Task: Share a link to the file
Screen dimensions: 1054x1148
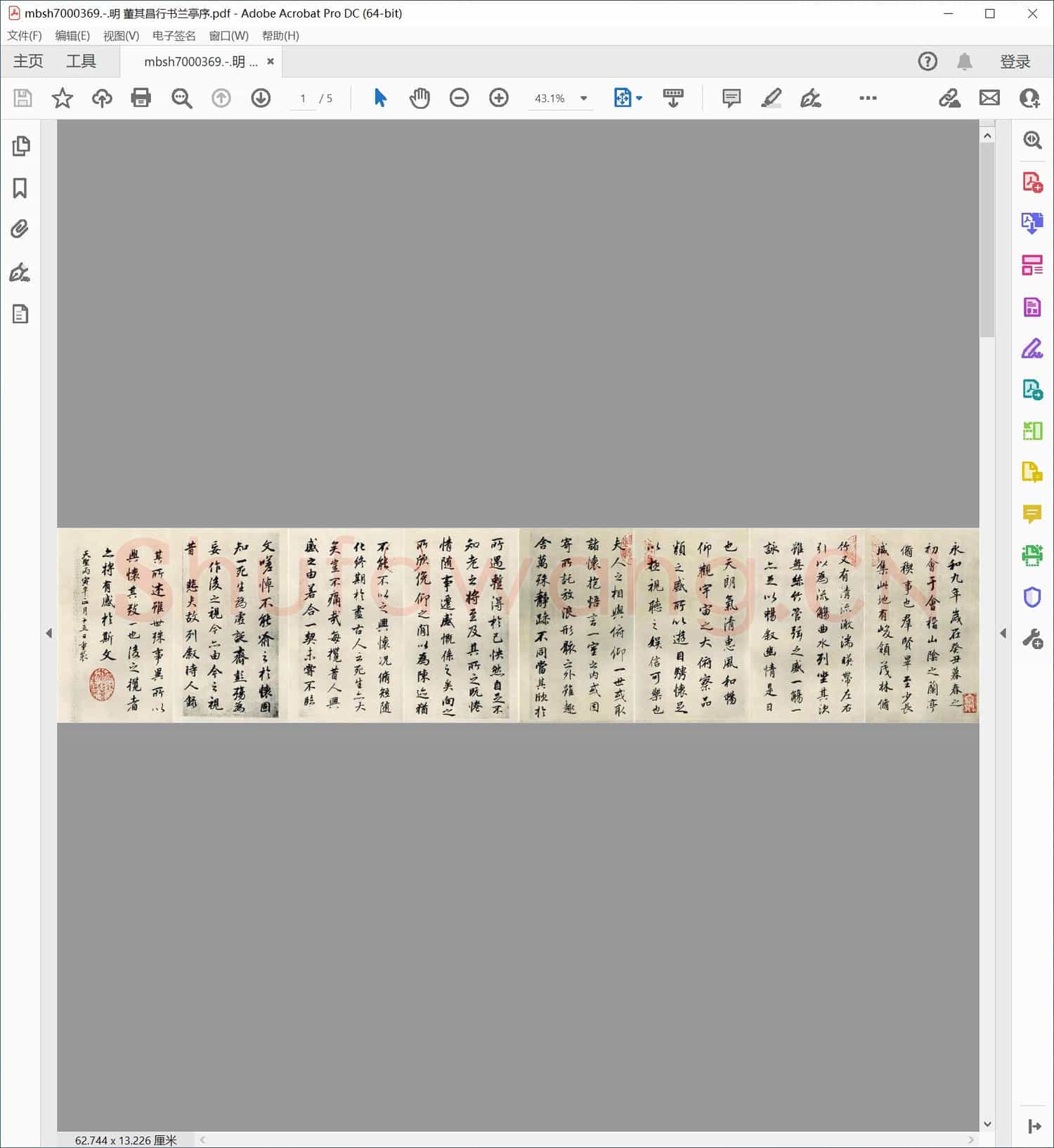Action: pos(949,98)
